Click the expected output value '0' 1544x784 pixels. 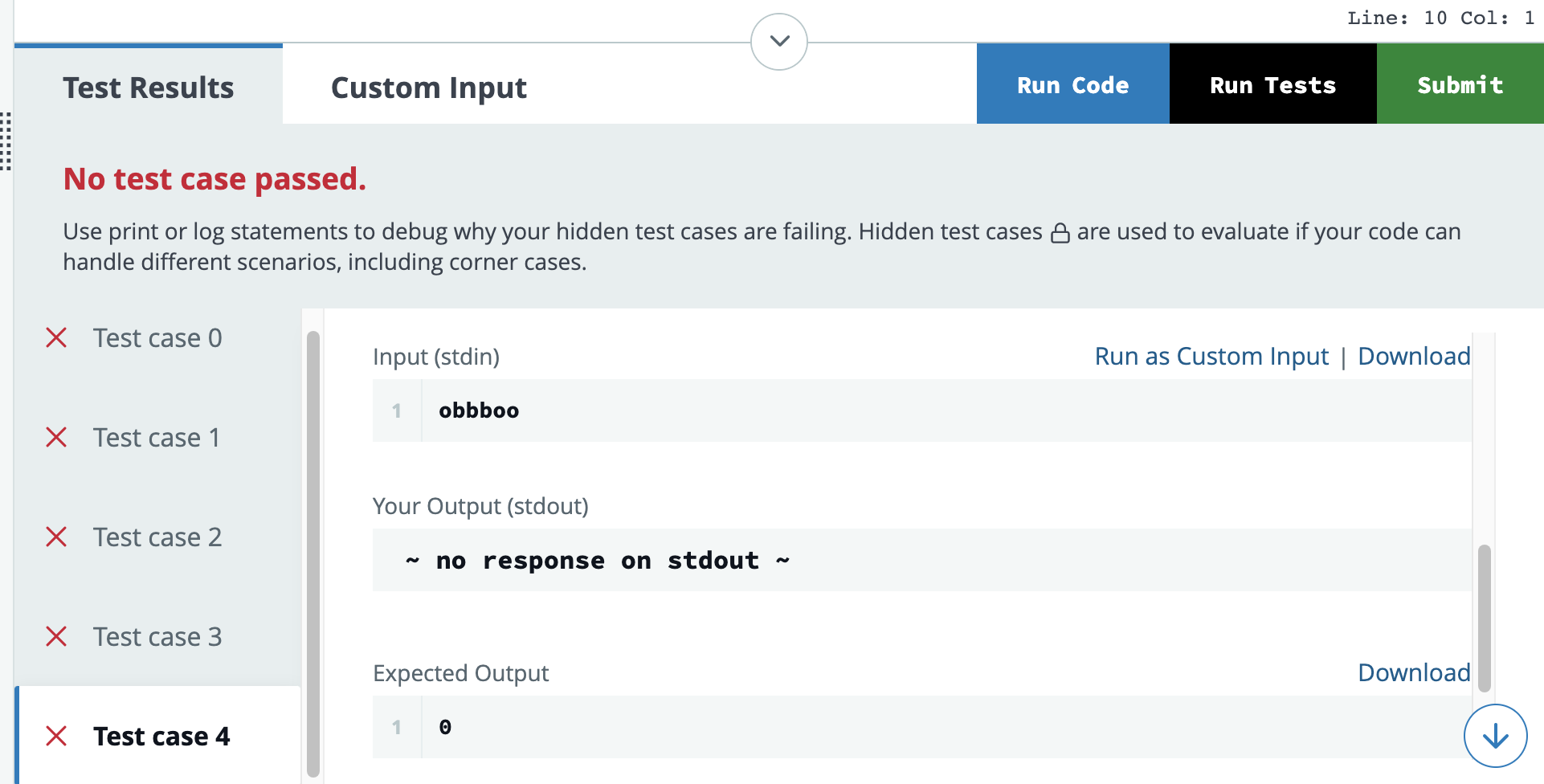point(445,727)
